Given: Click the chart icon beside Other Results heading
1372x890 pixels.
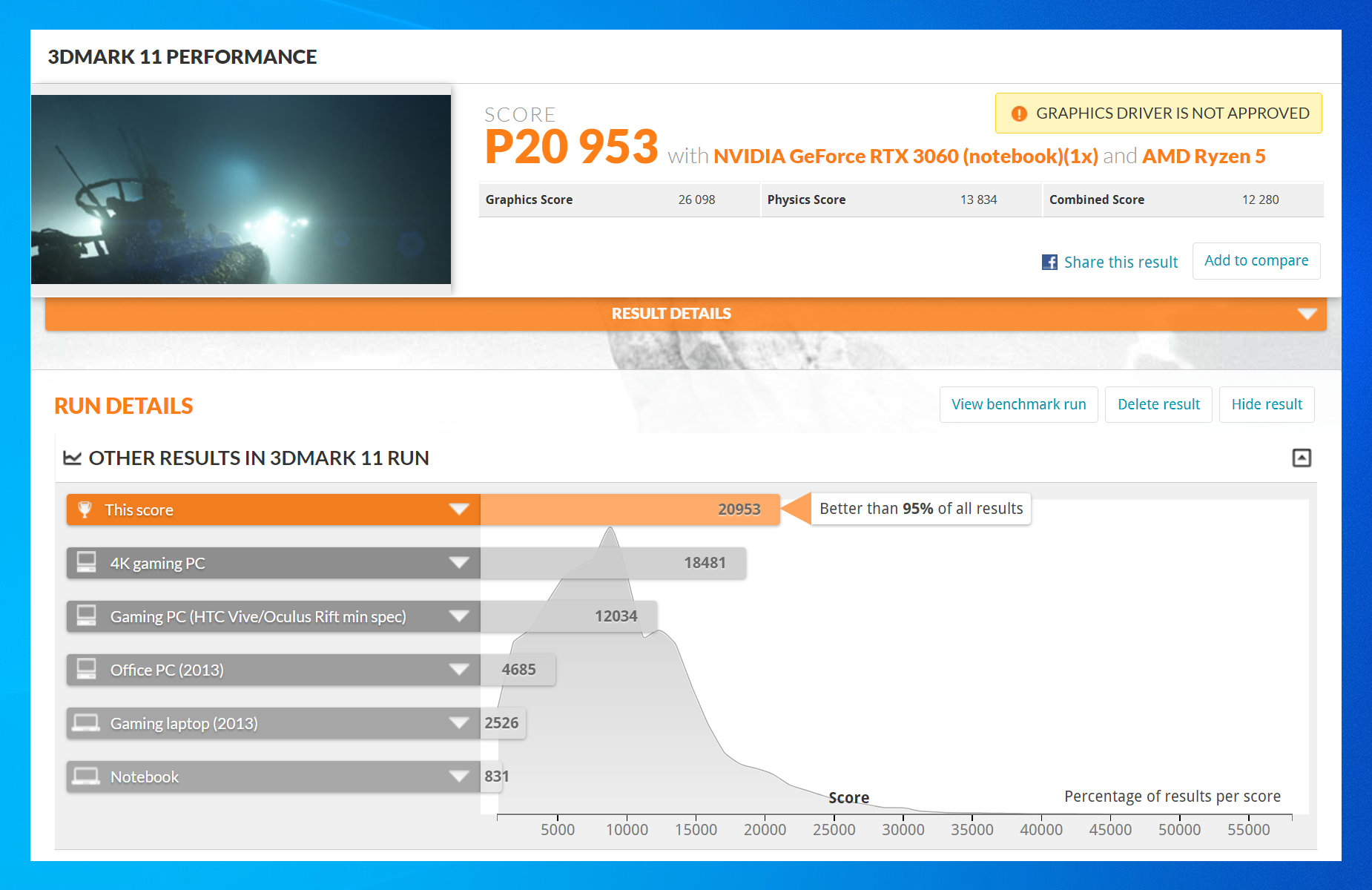Looking at the screenshot, I should [72, 458].
